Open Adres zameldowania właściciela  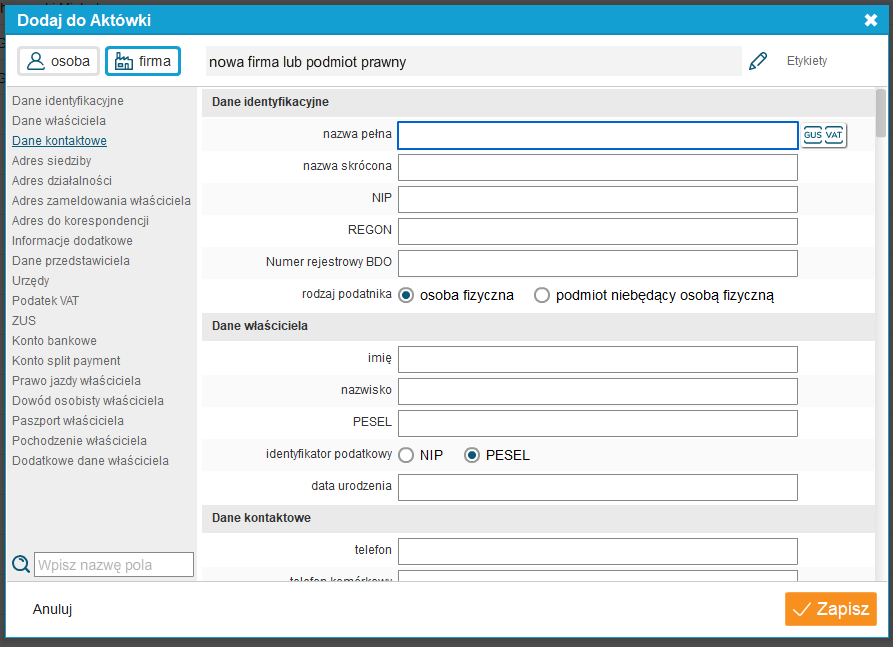pos(101,200)
